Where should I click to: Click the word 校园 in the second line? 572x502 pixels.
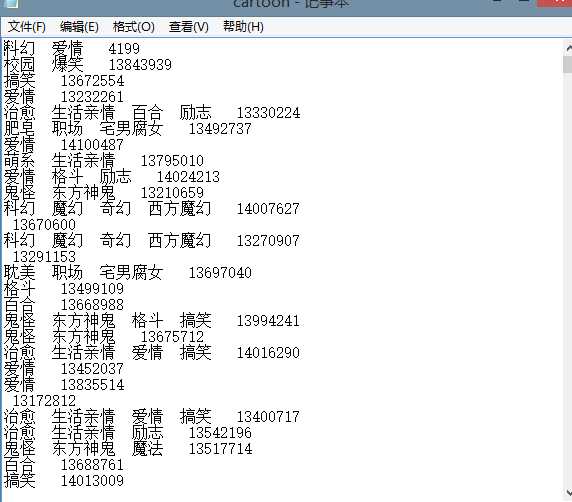19,65
